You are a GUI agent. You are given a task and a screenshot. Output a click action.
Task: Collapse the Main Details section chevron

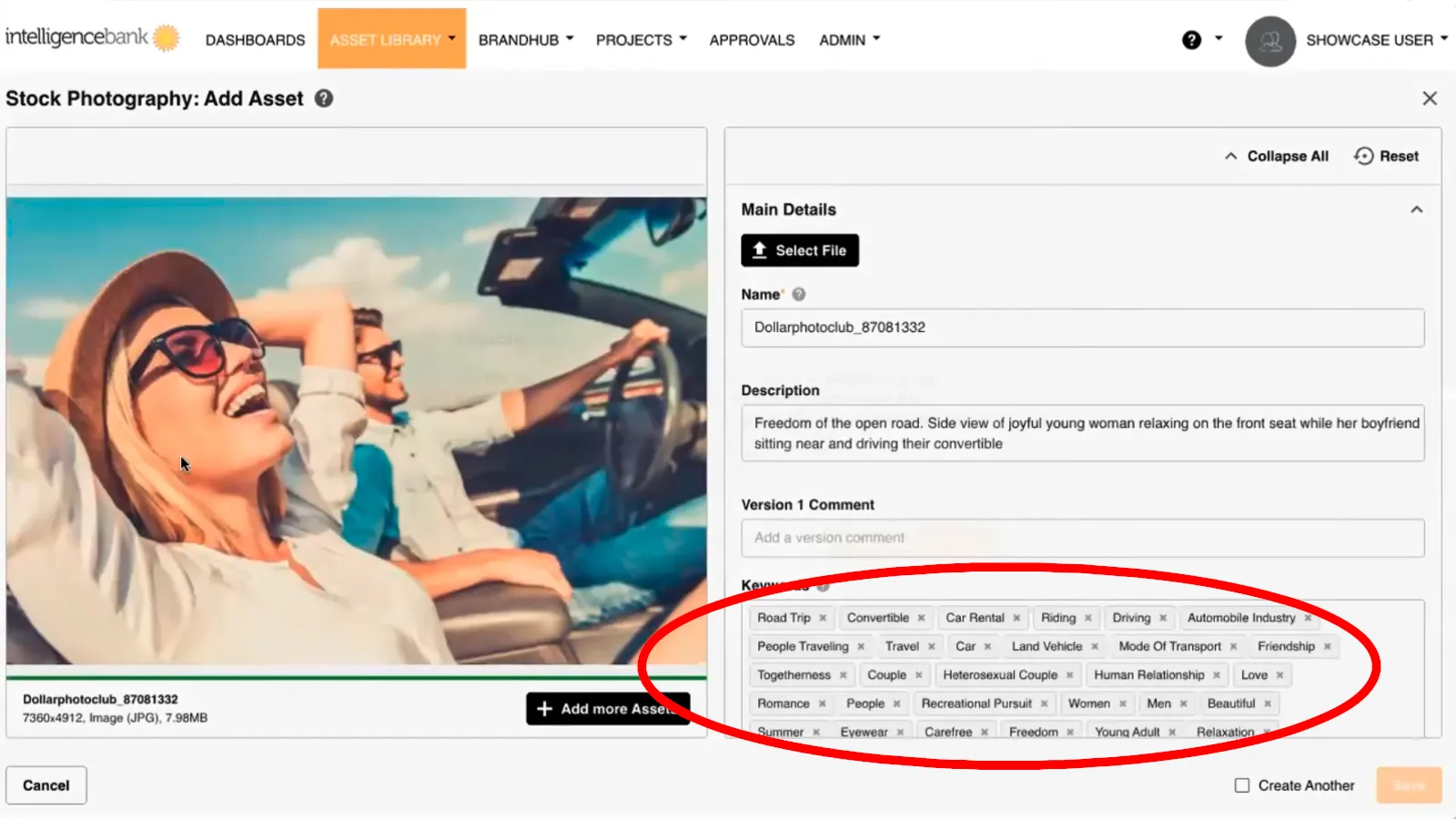[x=1417, y=210]
